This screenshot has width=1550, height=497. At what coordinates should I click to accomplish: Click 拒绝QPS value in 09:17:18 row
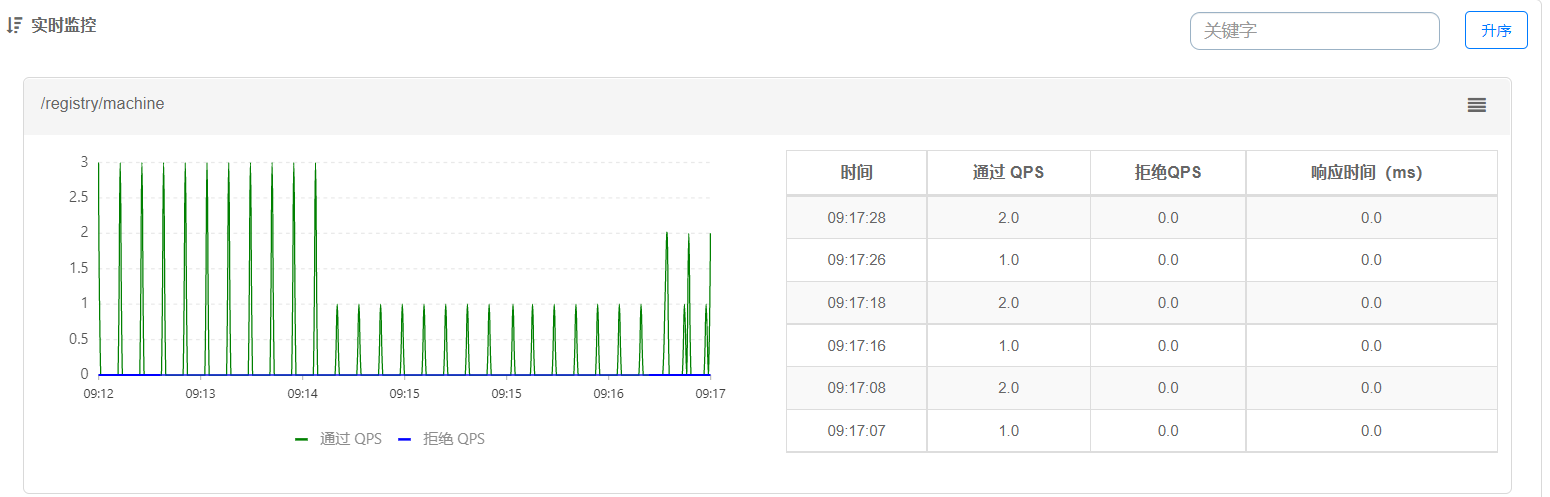pos(1168,303)
